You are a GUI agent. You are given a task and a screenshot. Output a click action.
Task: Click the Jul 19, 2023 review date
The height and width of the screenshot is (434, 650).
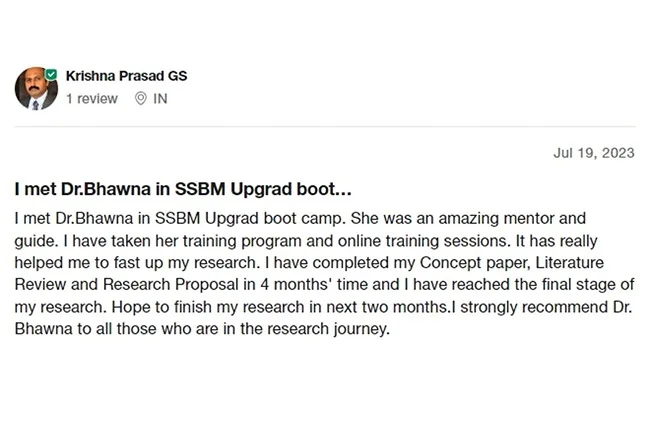593,153
